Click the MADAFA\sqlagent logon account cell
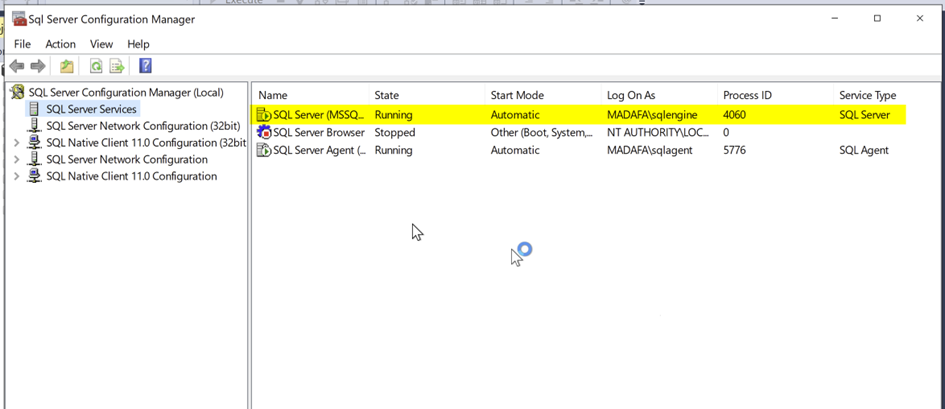945x409 pixels. (650, 151)
